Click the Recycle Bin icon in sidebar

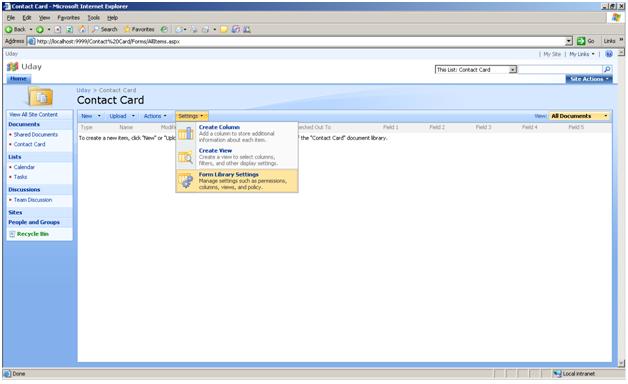point(12,234)
